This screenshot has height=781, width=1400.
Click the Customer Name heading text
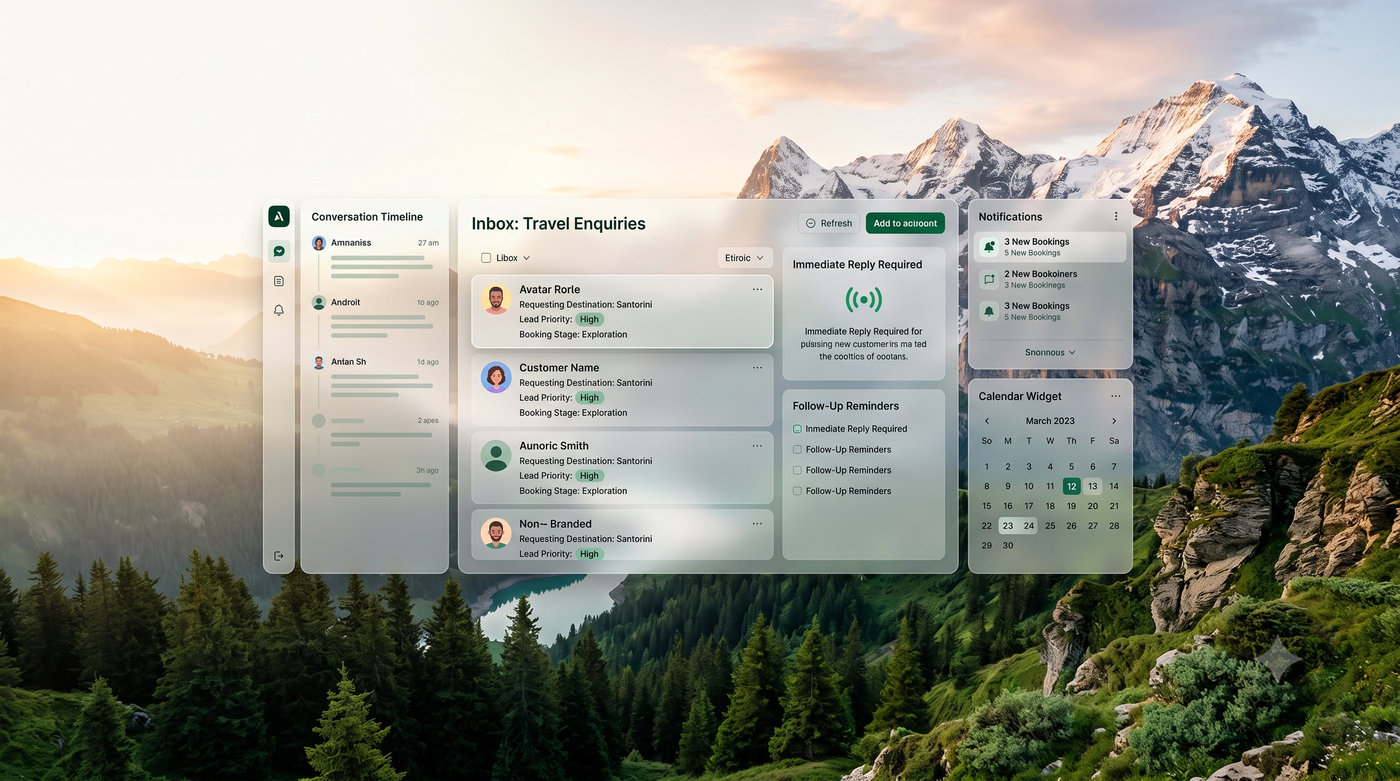pos(559,367)
